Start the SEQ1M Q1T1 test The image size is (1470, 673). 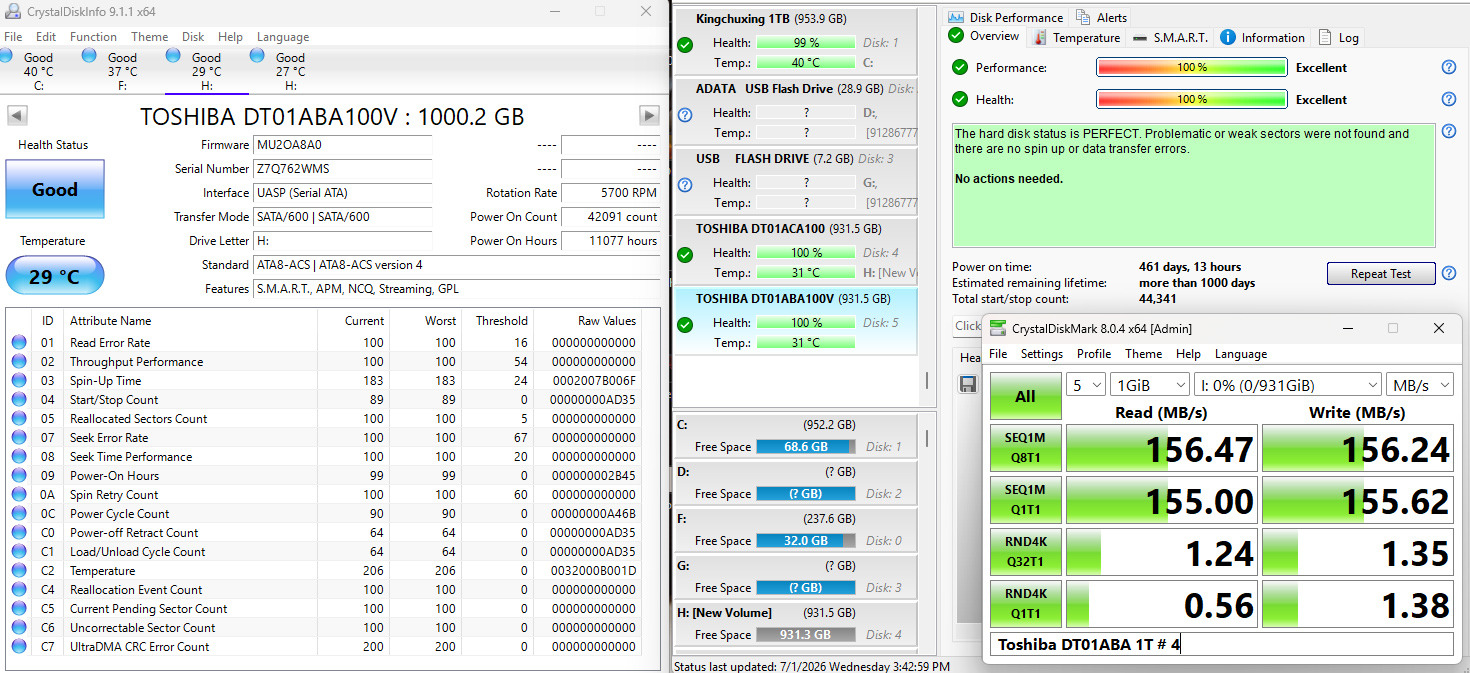click(x=1025, y=500)
